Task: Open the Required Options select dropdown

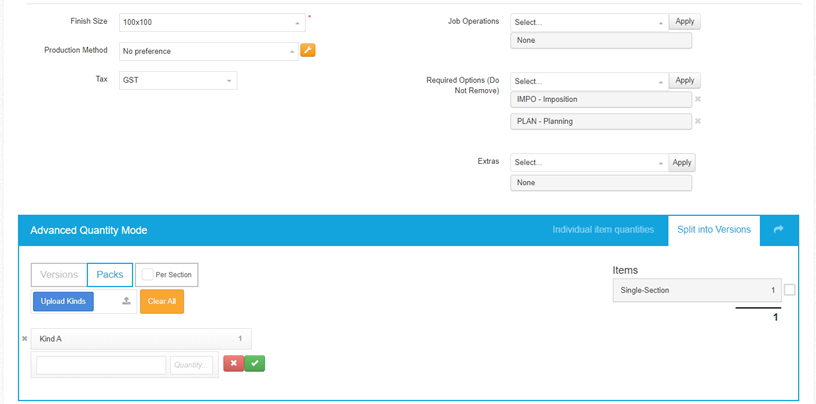Action: pos(589,81)
